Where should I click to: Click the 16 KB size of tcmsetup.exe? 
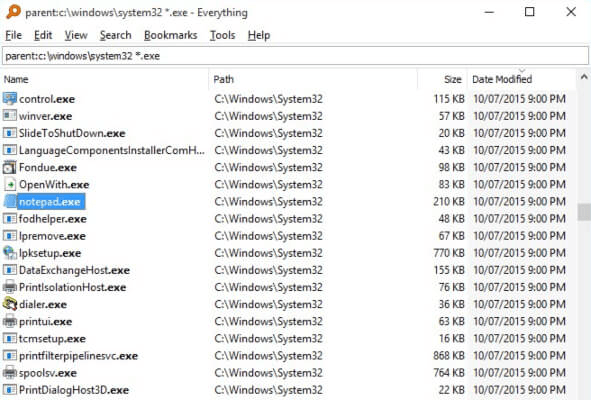click(452, 339)
